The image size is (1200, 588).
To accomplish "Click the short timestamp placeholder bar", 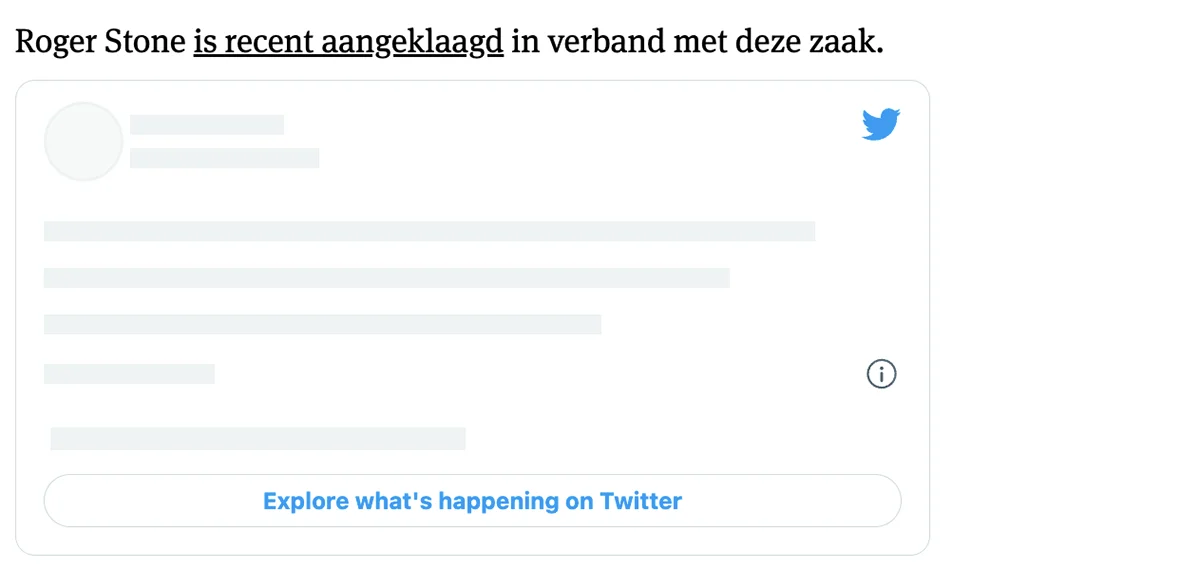I will (x=129, y=374).
